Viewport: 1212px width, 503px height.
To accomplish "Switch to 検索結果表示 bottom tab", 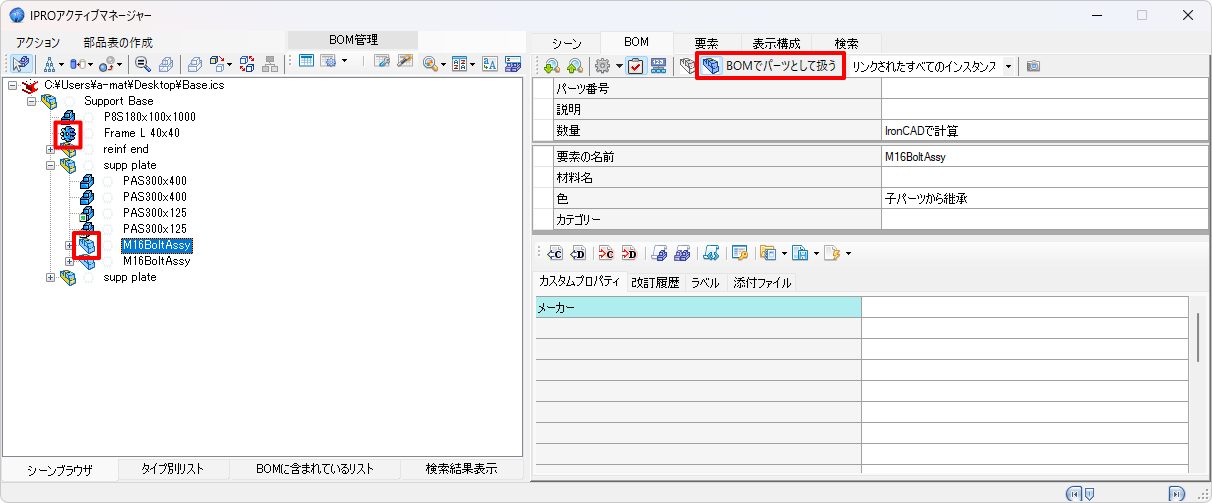I will point(460,469).
